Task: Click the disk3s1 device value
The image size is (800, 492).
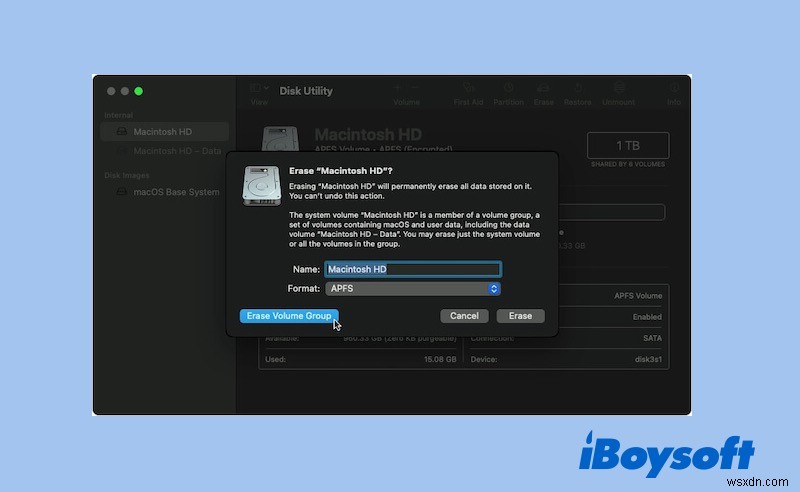Action: coord(648,359)
